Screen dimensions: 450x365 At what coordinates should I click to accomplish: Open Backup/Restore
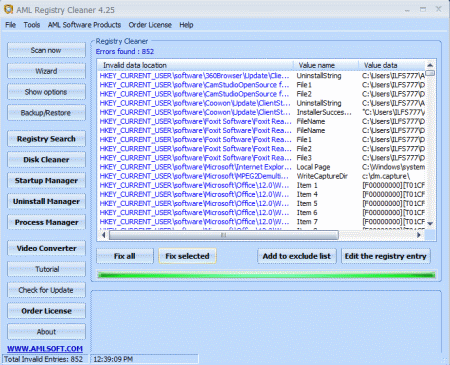46,113
